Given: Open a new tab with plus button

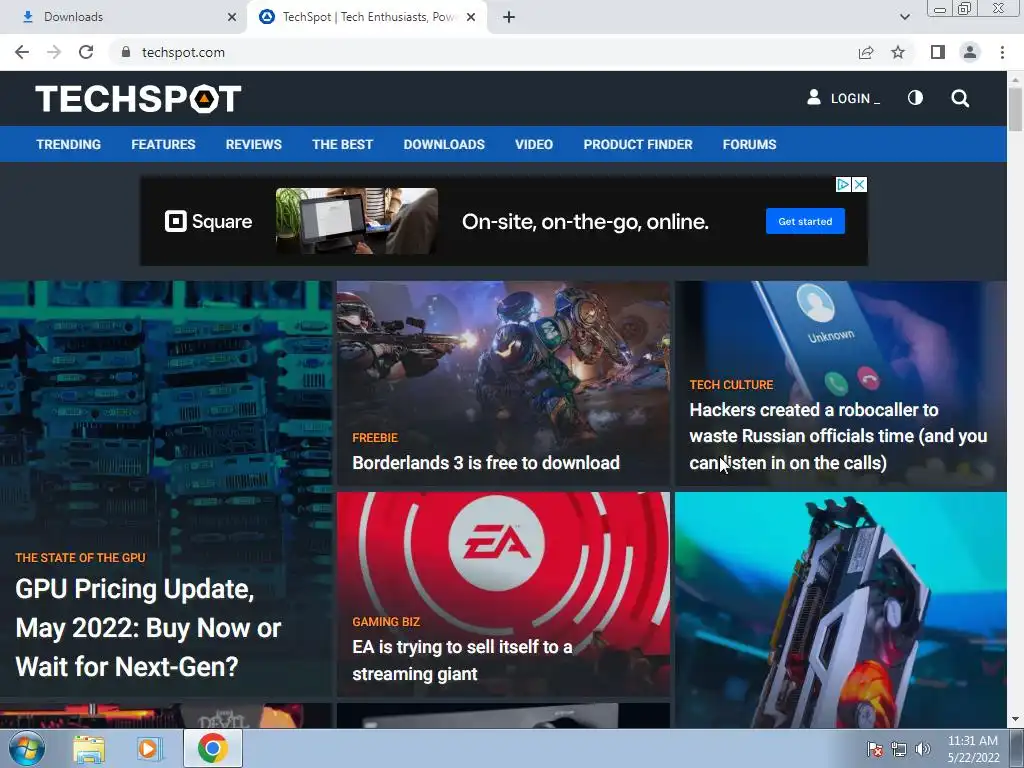Looking at the screenshot, I should [509, 17].
